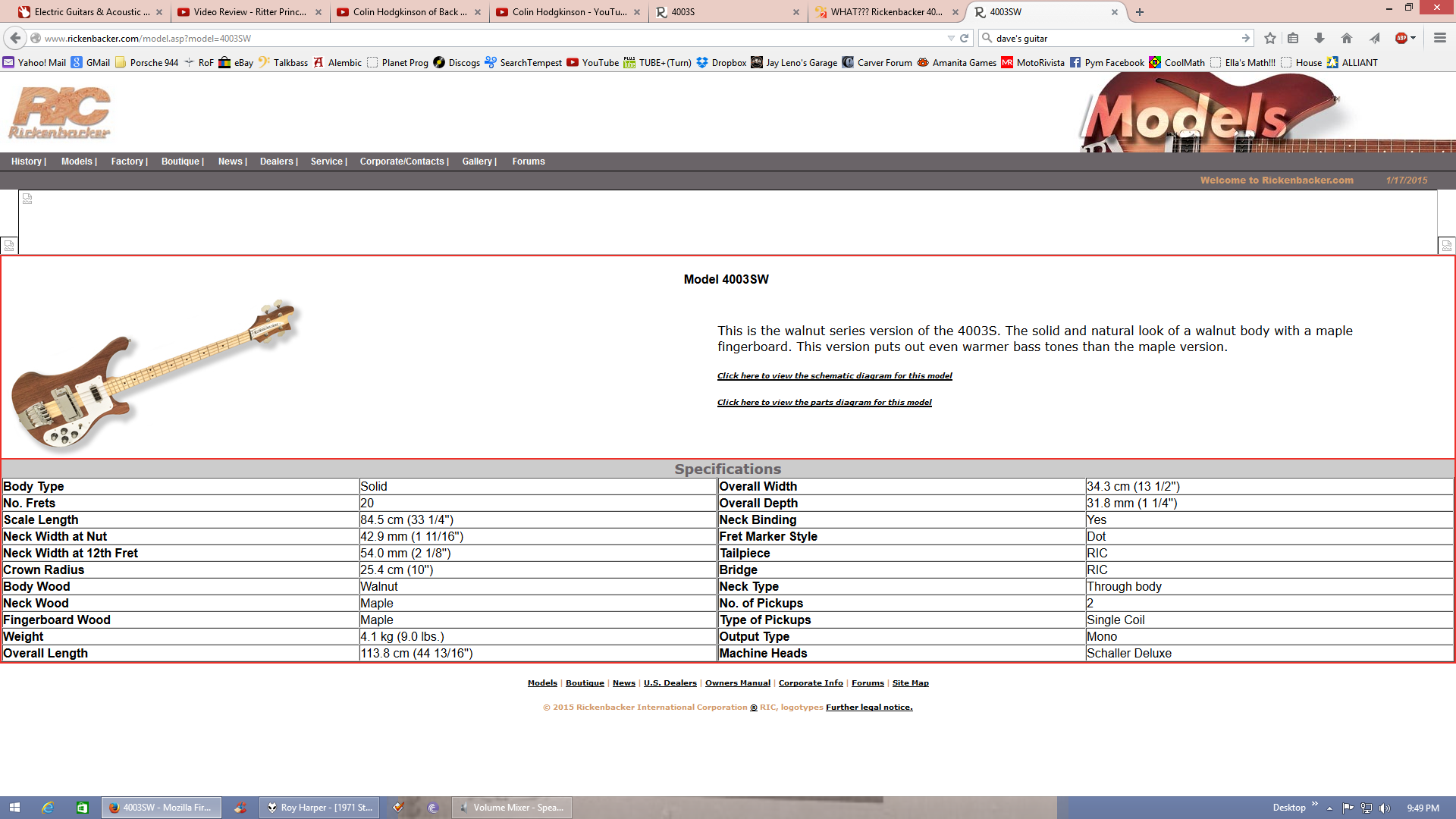
Task: Open the Talkbass bookmark
Action: coord(284,63)
